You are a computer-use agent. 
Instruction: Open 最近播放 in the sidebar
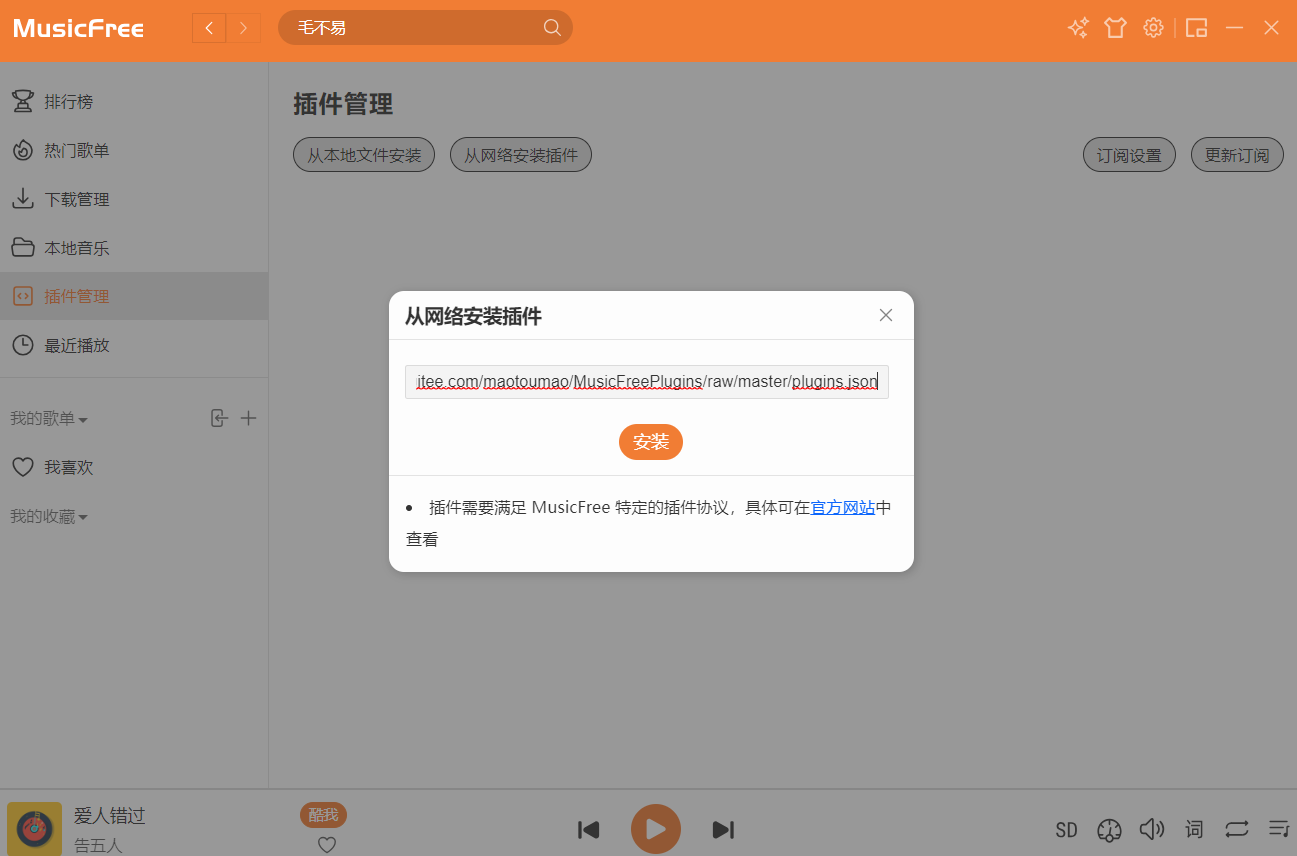pyautogui.click(x=134, y=345)
